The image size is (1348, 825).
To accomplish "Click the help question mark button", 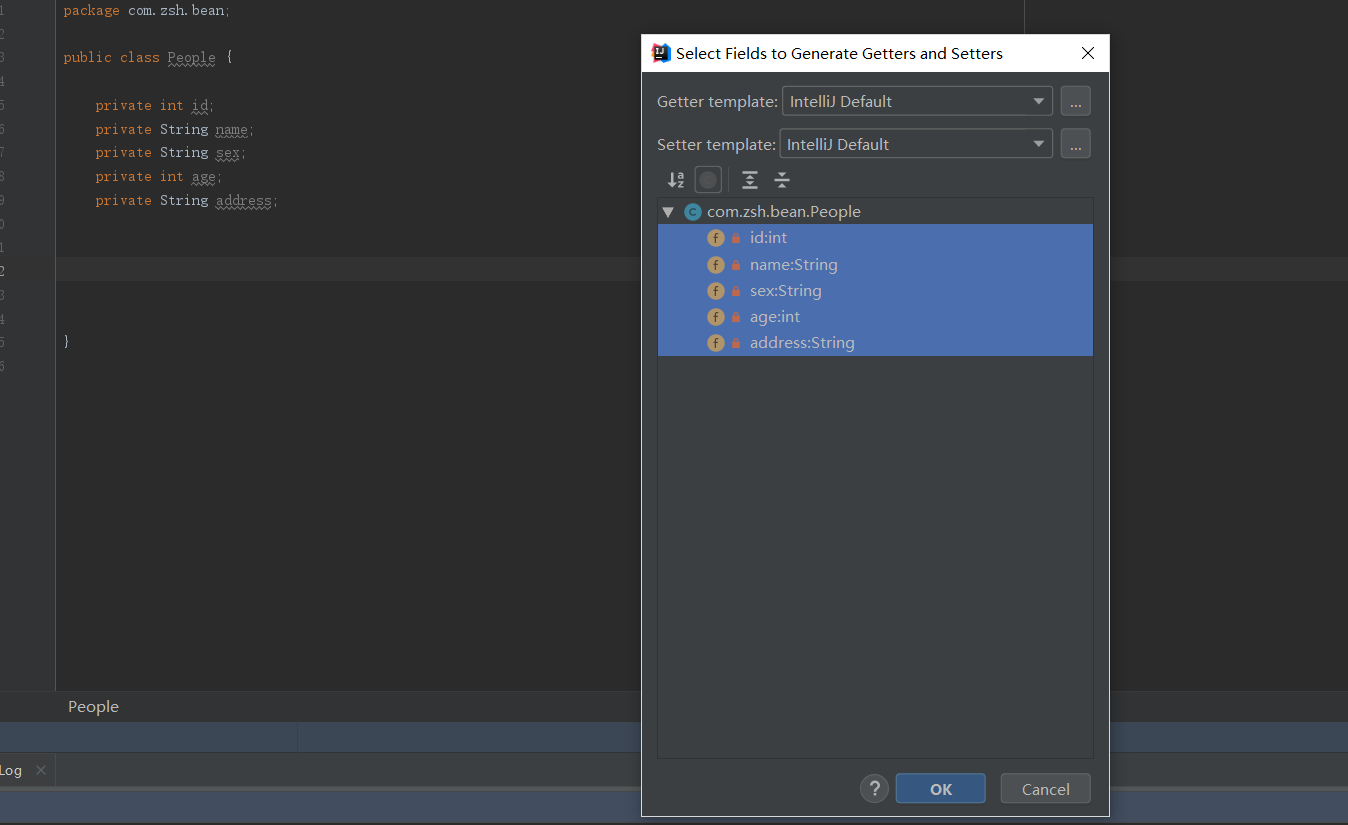I will click(x=874, y=789).
